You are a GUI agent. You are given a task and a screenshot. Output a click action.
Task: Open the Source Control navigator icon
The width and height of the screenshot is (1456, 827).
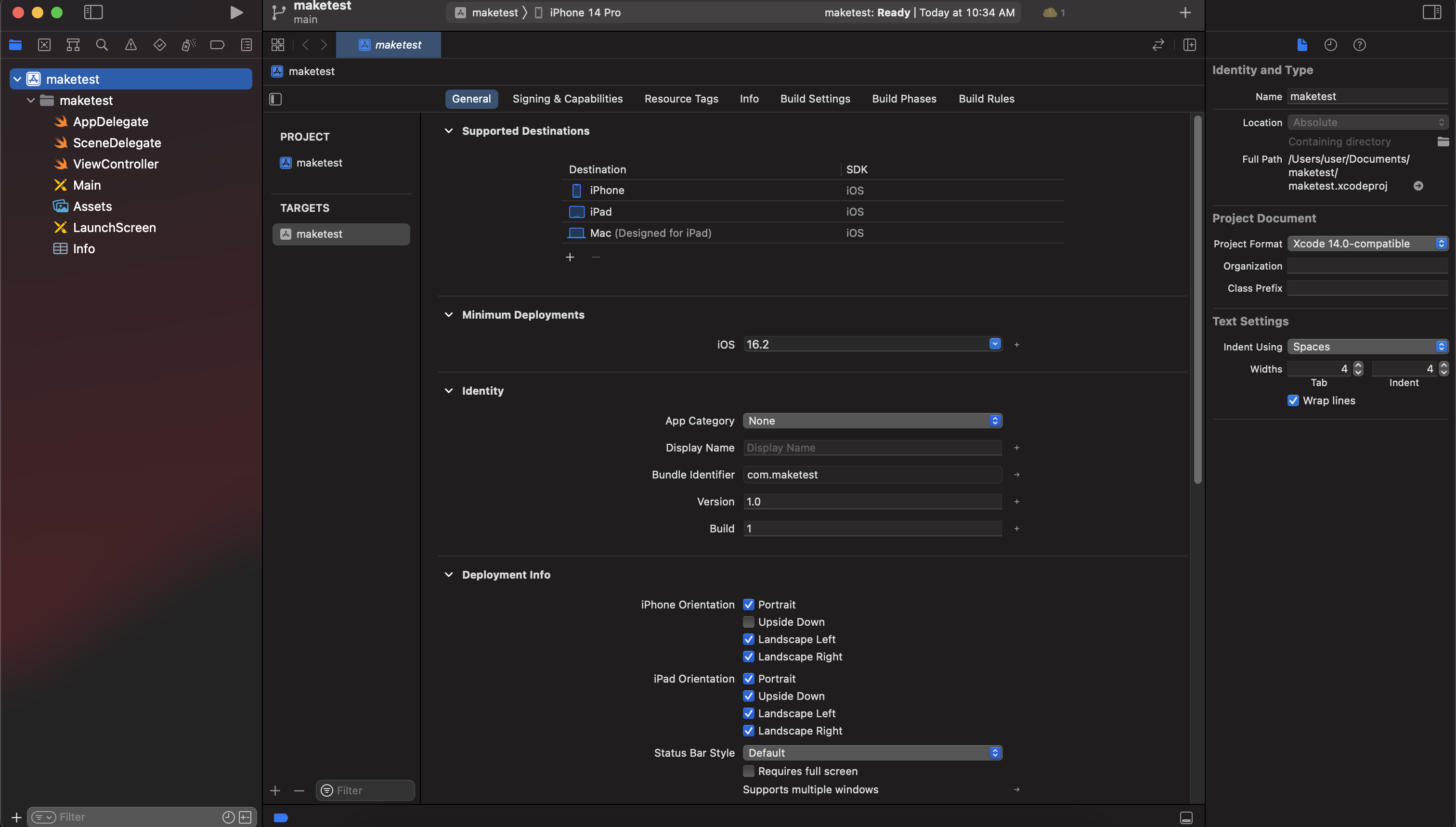point(44,45)
